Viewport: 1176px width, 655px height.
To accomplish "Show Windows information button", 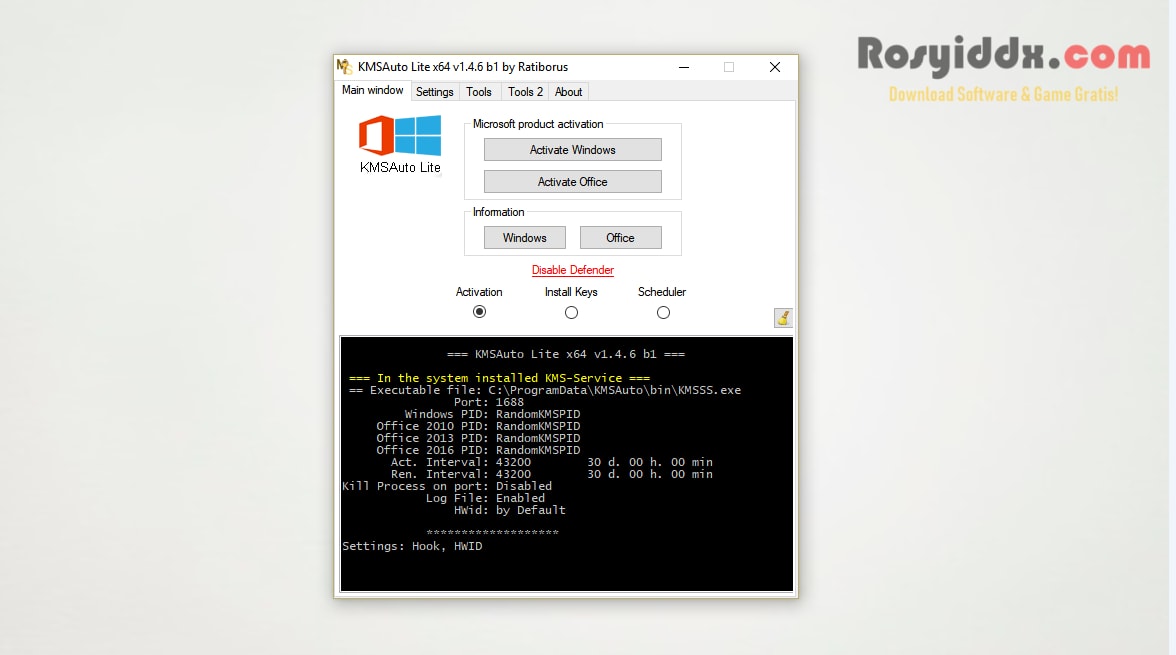I will pyautogui.click(x=524, y=238).
